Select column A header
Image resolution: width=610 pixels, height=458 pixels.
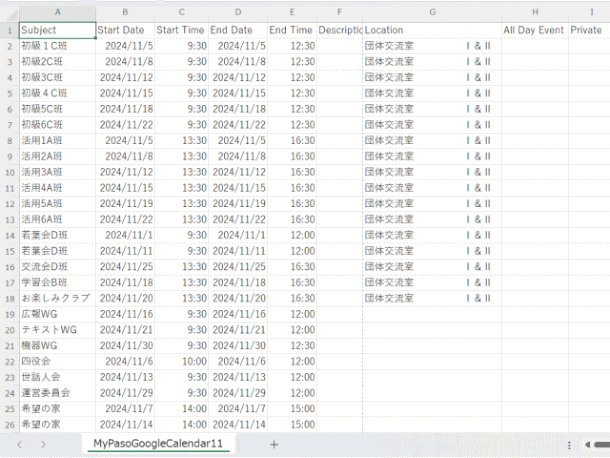[x=57, y=13]
